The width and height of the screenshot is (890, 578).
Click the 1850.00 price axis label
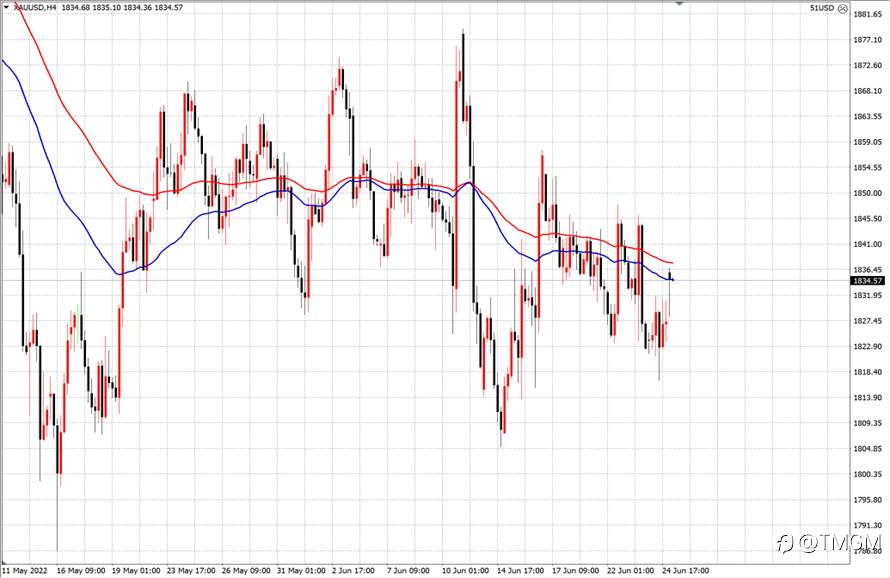(x=868, y=193)
